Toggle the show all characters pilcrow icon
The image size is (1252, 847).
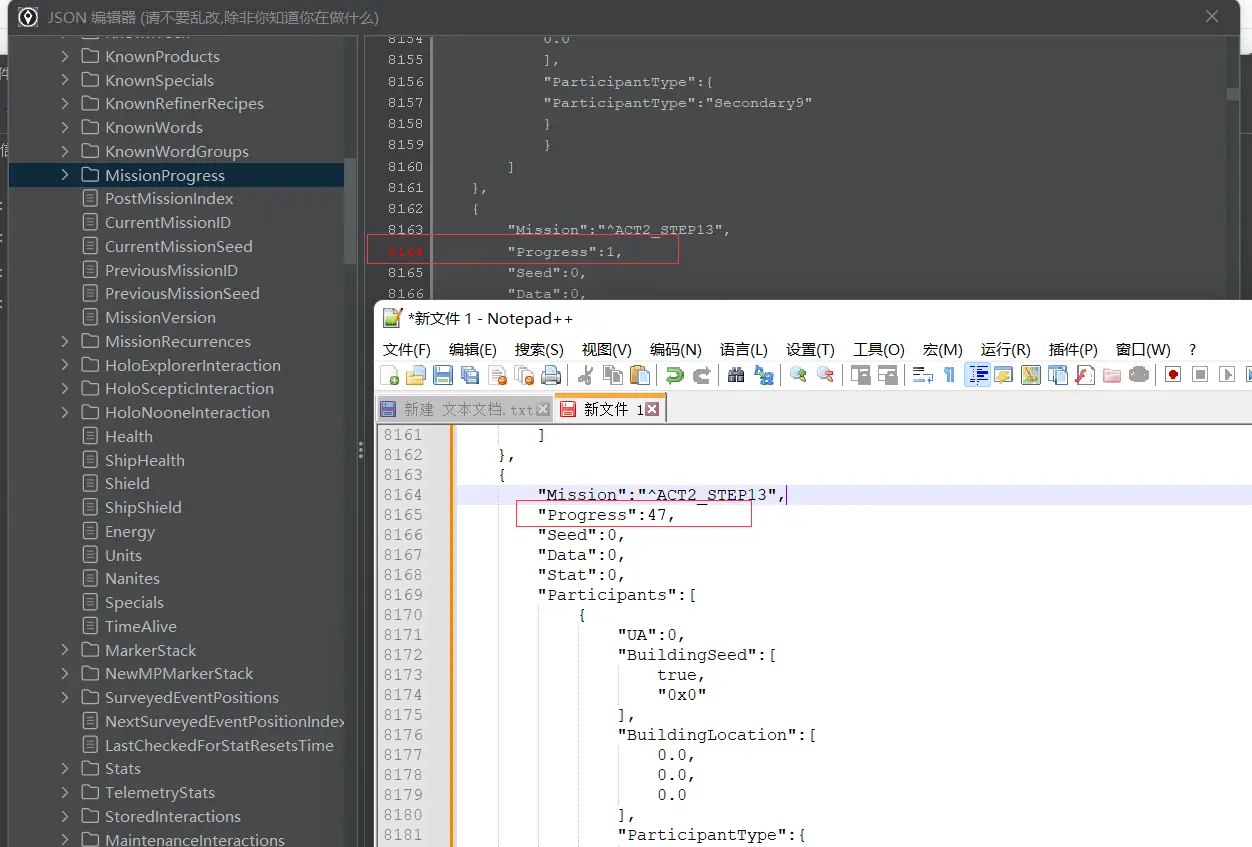950,375
